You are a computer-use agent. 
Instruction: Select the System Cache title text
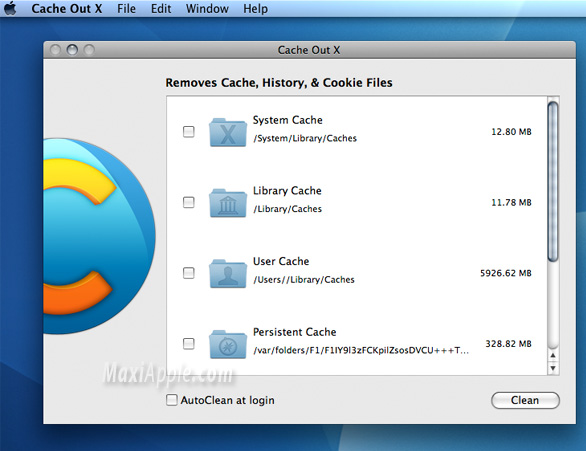[x=287, y=120]
